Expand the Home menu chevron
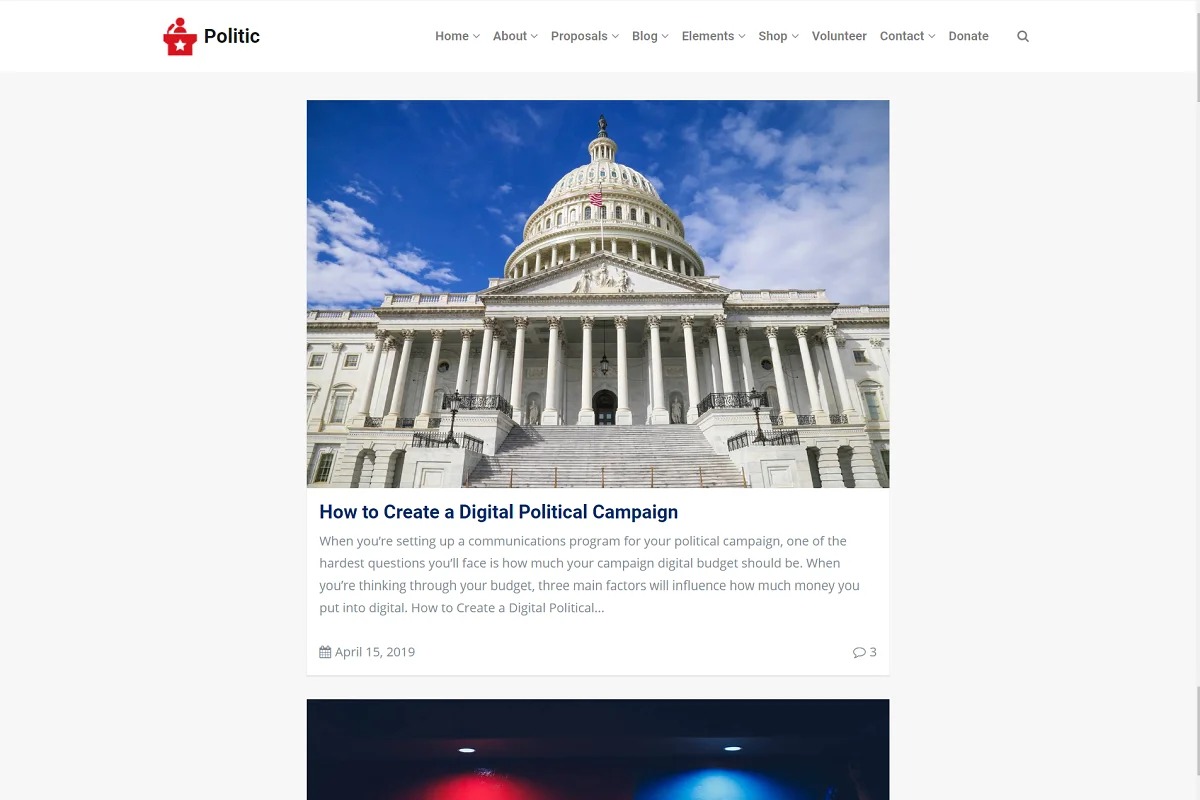 (476, 36)
